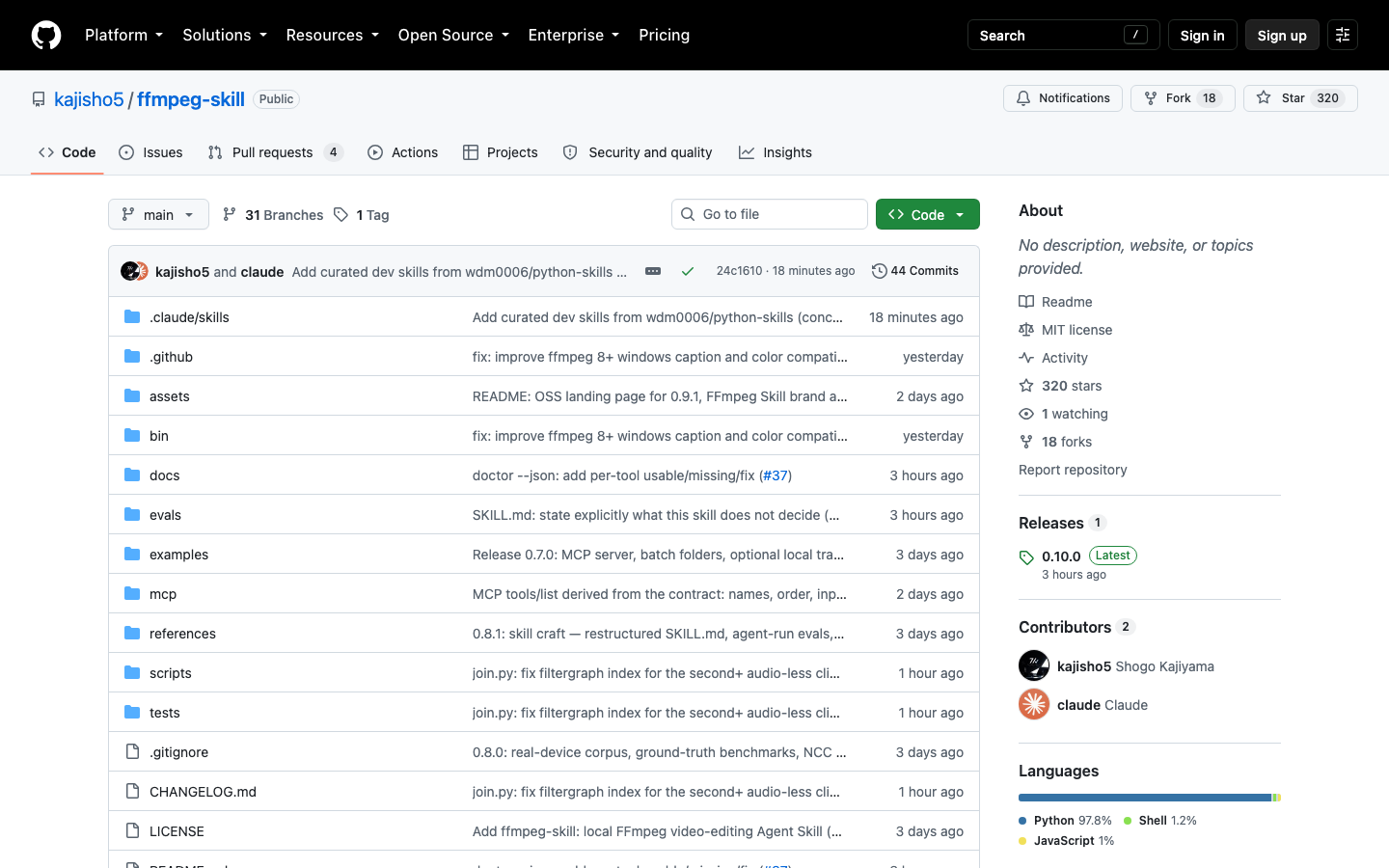Switch to the Pull requests tab
The width and height of the screenshot is (1389, 868).
coord(275,152)
